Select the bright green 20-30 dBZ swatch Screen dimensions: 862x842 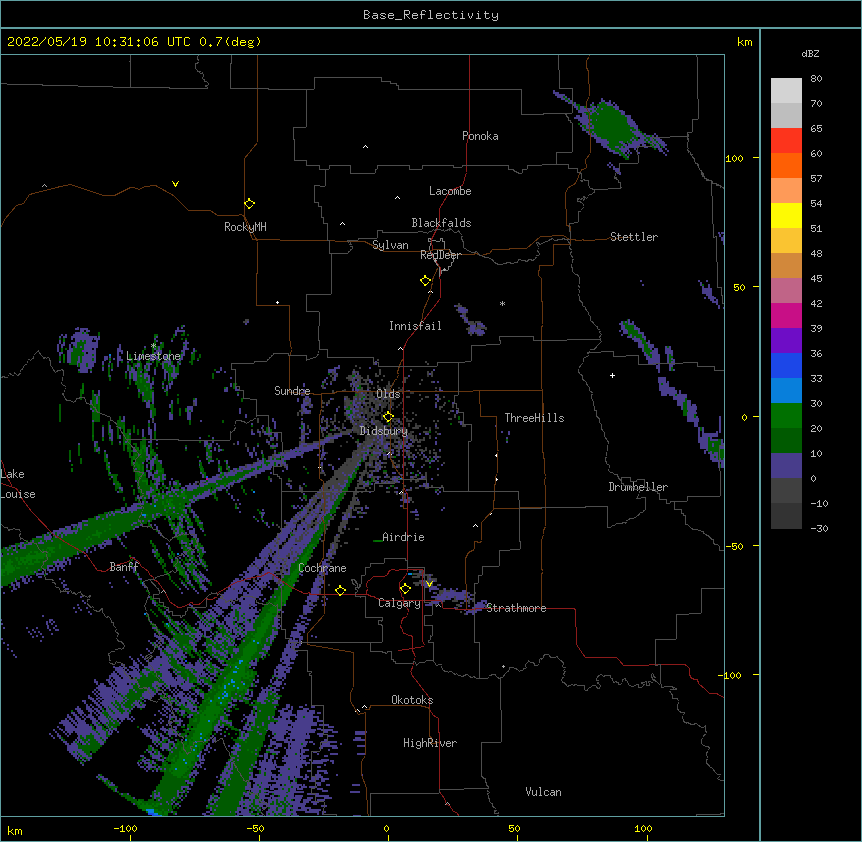coord(786,416)
